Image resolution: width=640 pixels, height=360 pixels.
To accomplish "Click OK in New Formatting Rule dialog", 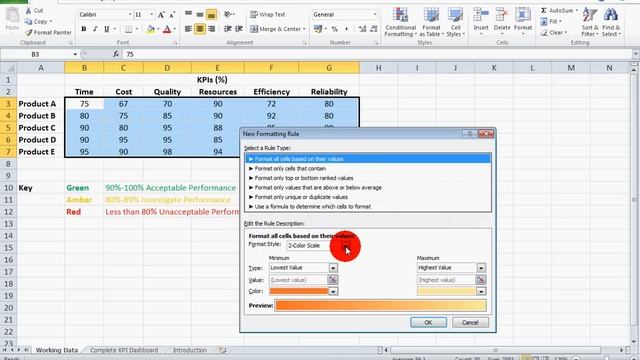I will [x=428, y=322].
